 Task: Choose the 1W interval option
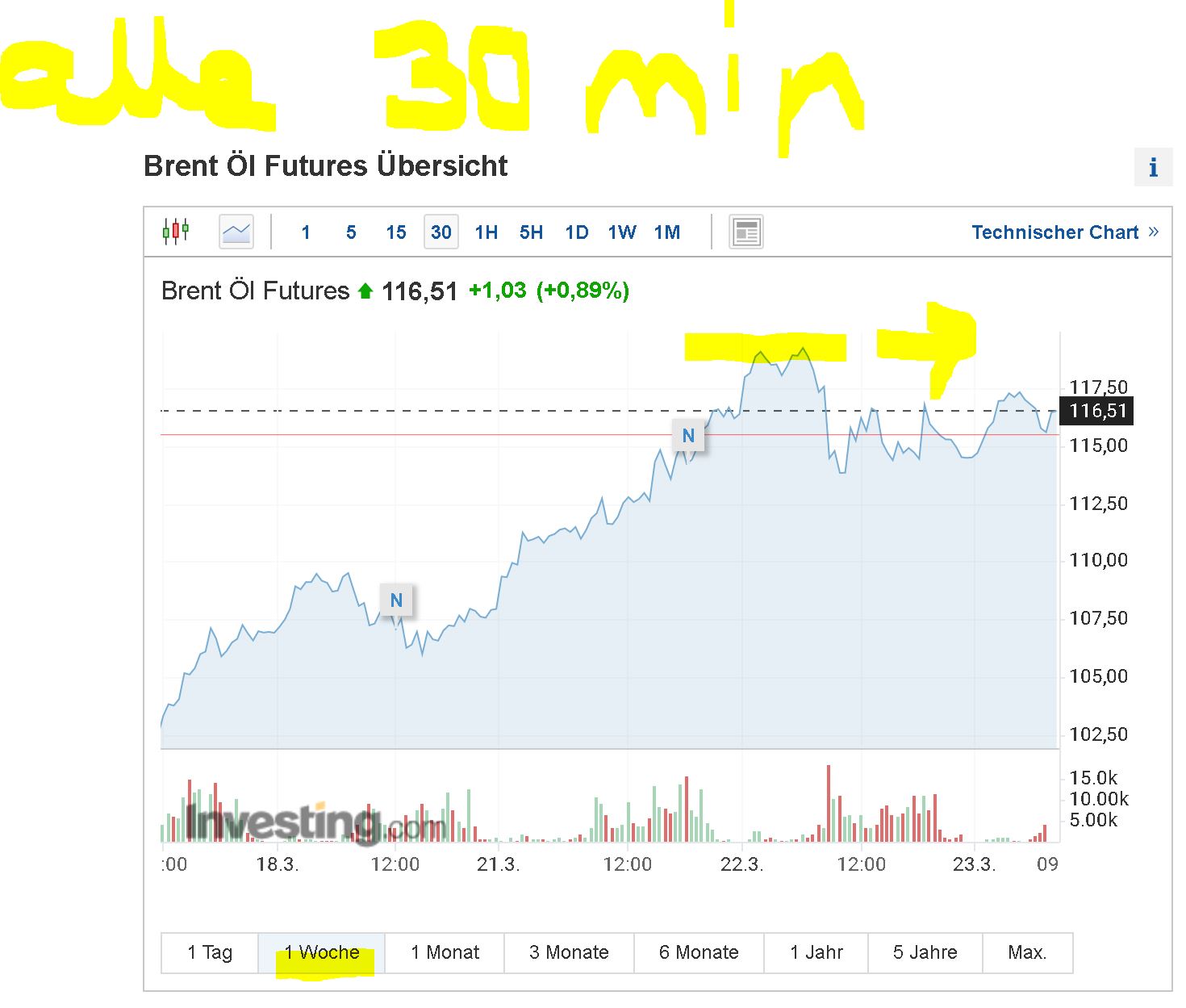622,232
